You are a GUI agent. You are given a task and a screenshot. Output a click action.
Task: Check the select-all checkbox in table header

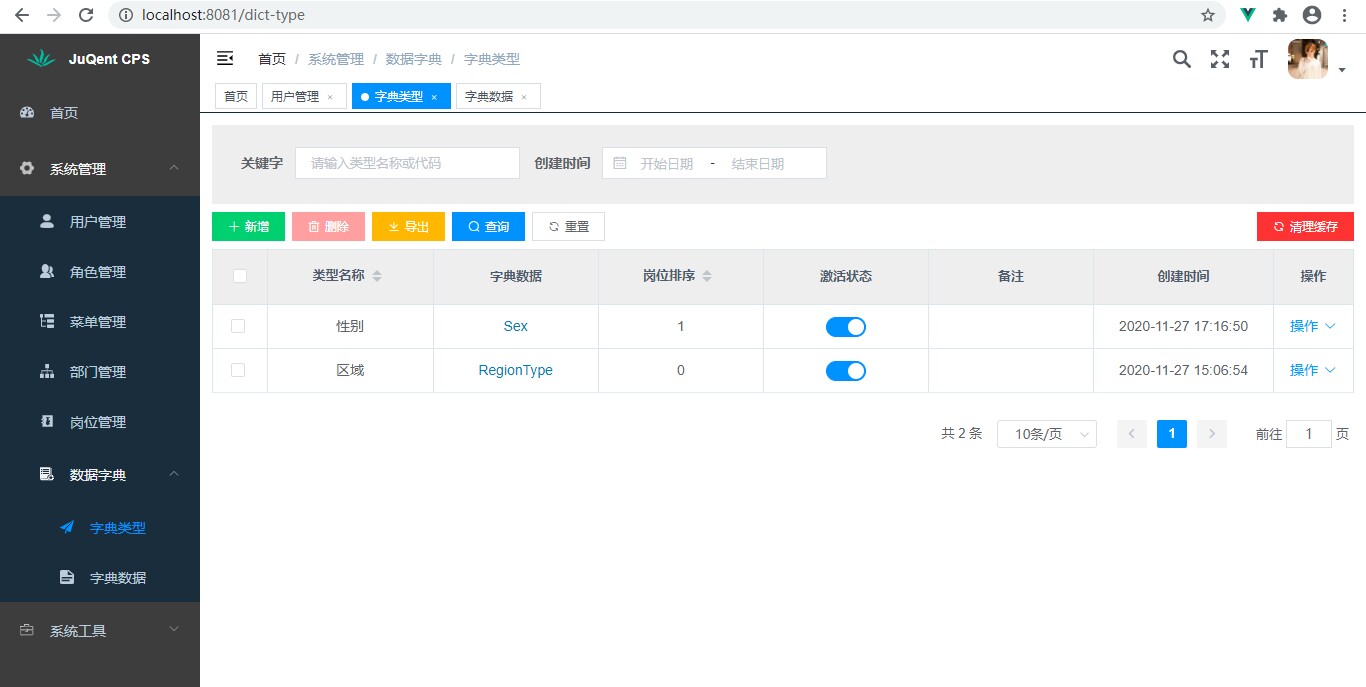[x=240, y=276]
